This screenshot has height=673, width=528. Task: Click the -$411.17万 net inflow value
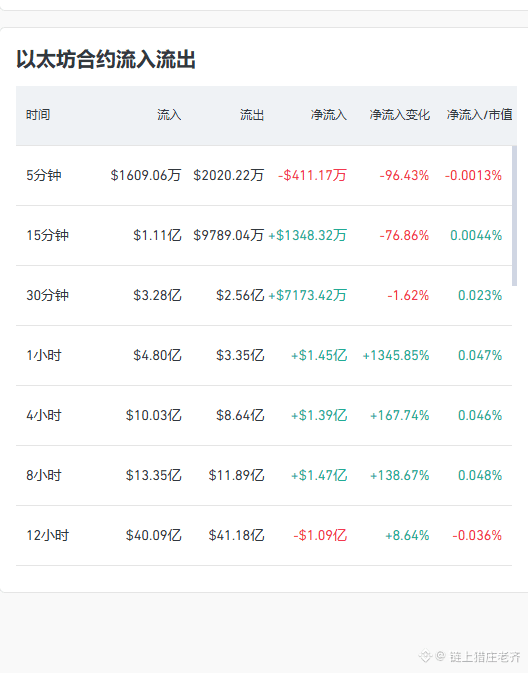pos(312,175)
